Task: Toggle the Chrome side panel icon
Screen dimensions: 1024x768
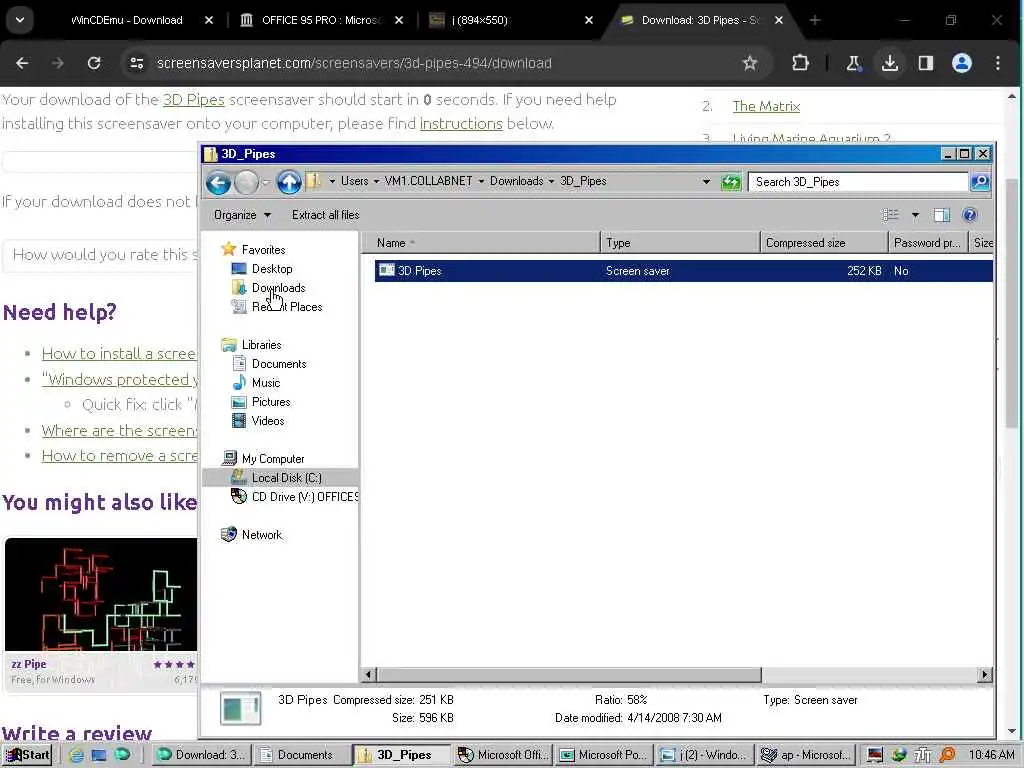Action: [925, 63]
